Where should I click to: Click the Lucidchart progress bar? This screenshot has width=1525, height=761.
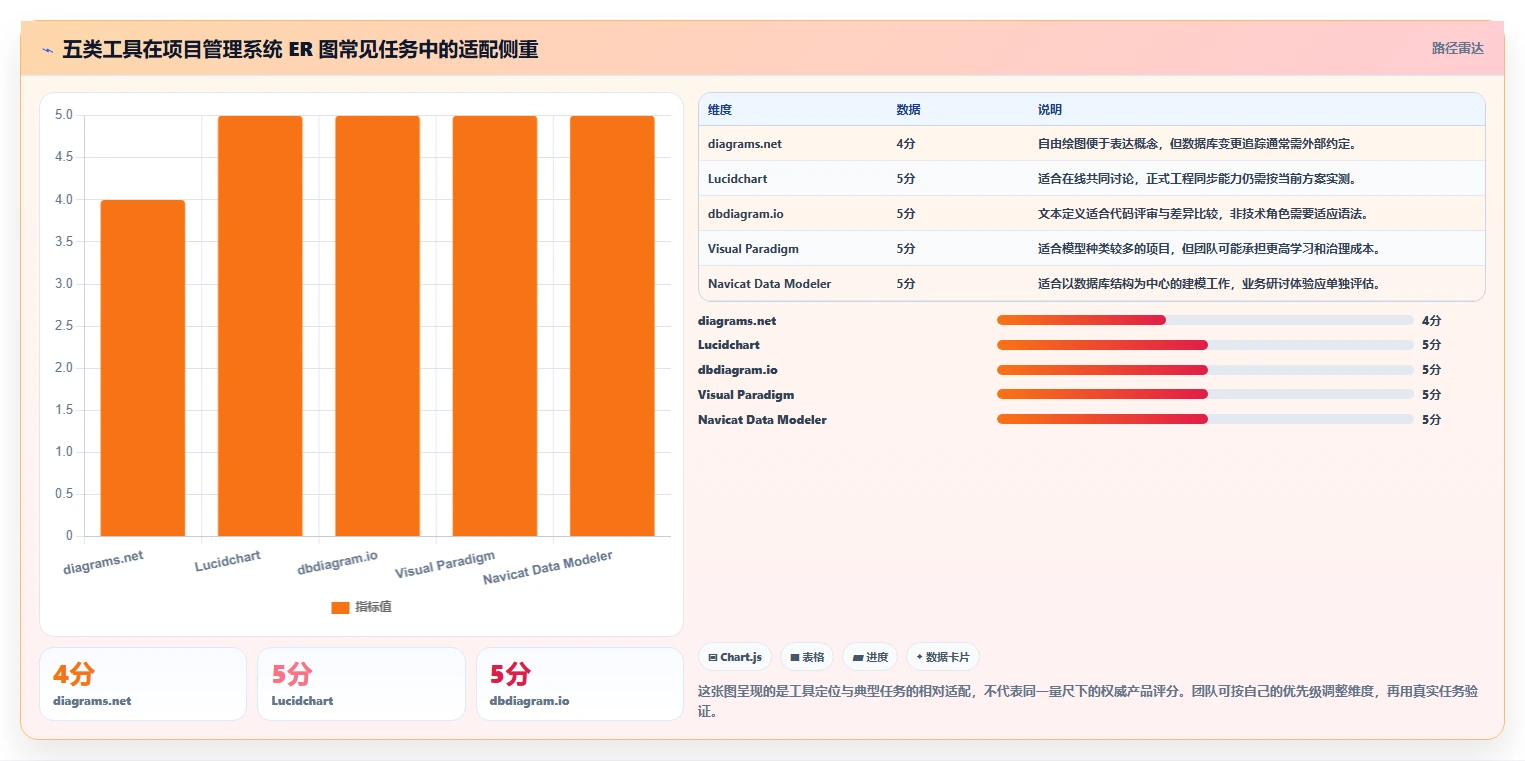pos(1205,345)
